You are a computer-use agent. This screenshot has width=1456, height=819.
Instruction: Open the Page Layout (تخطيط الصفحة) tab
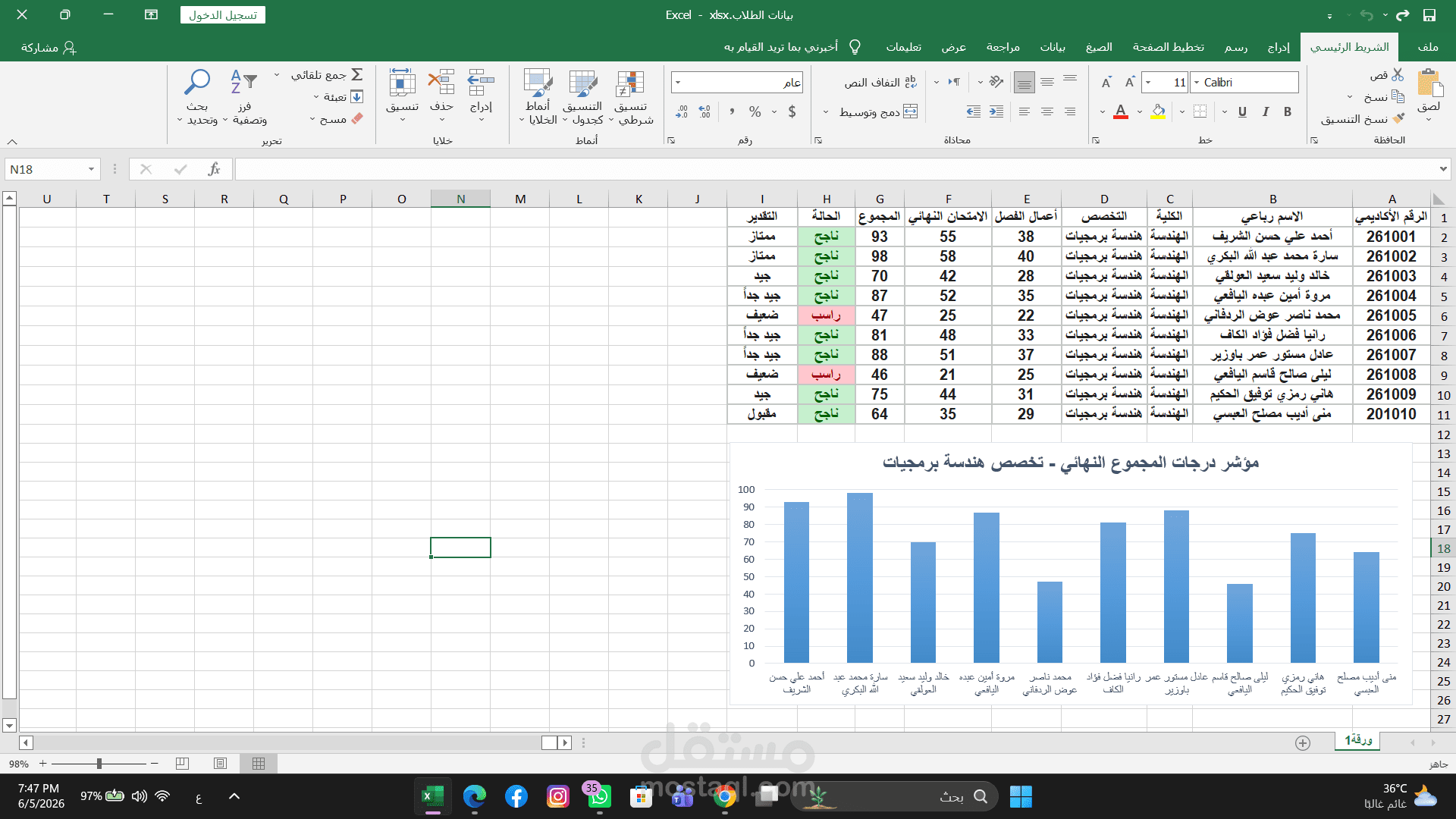tap(1168, 47)
